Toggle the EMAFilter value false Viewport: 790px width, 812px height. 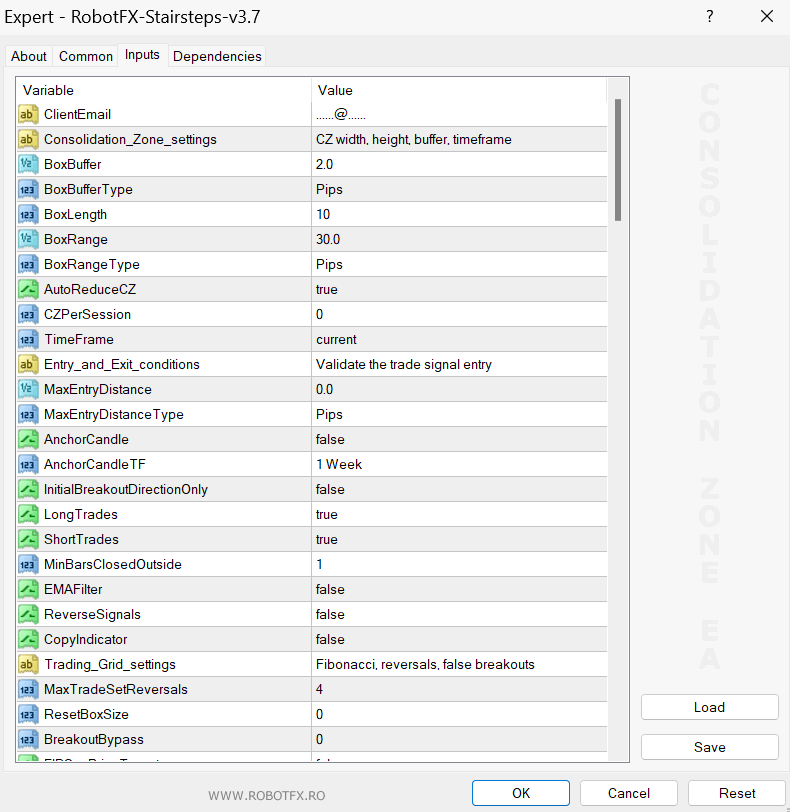click(459, 589)
